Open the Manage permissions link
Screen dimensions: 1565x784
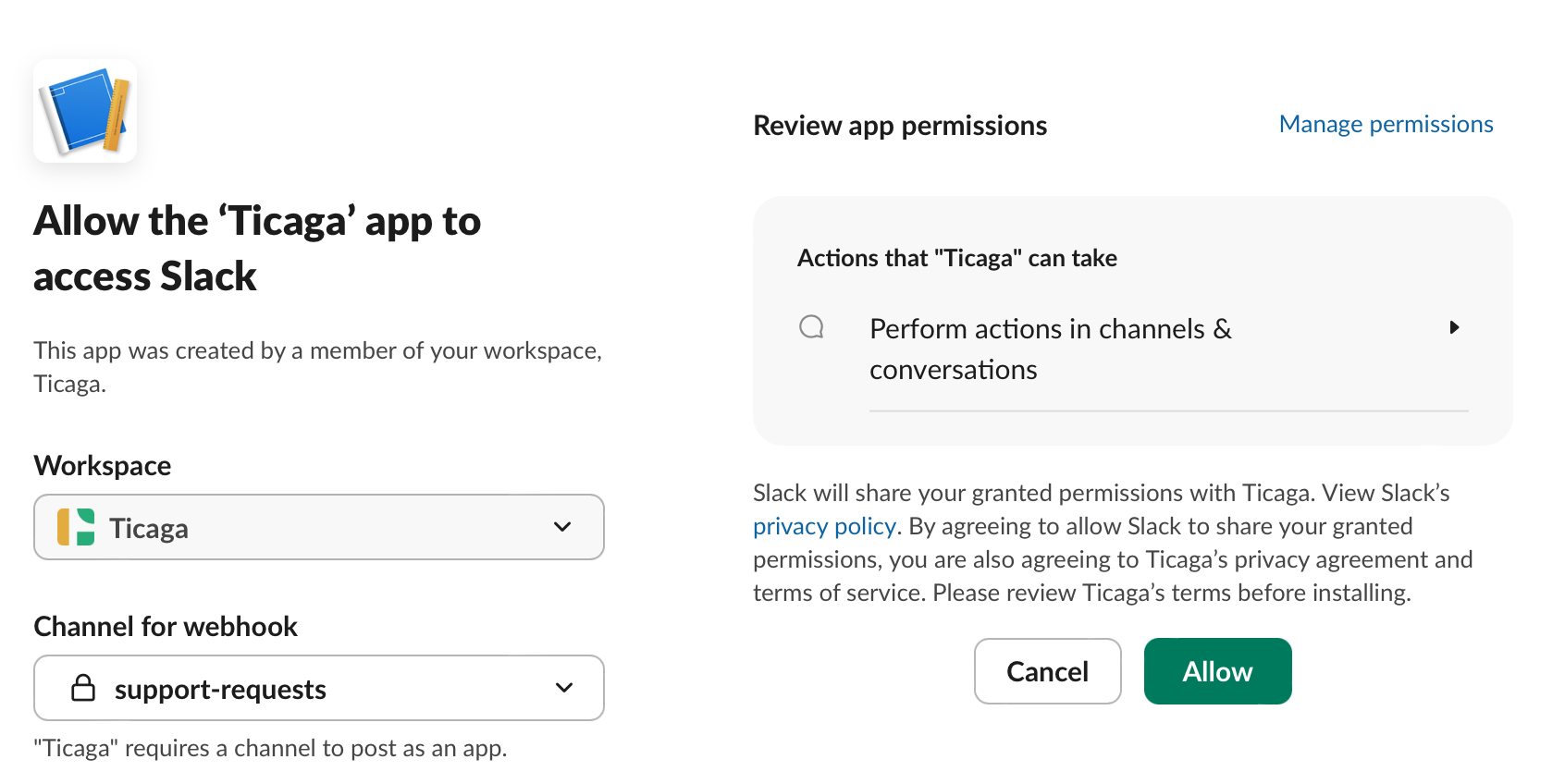(x=1386, y=124)
